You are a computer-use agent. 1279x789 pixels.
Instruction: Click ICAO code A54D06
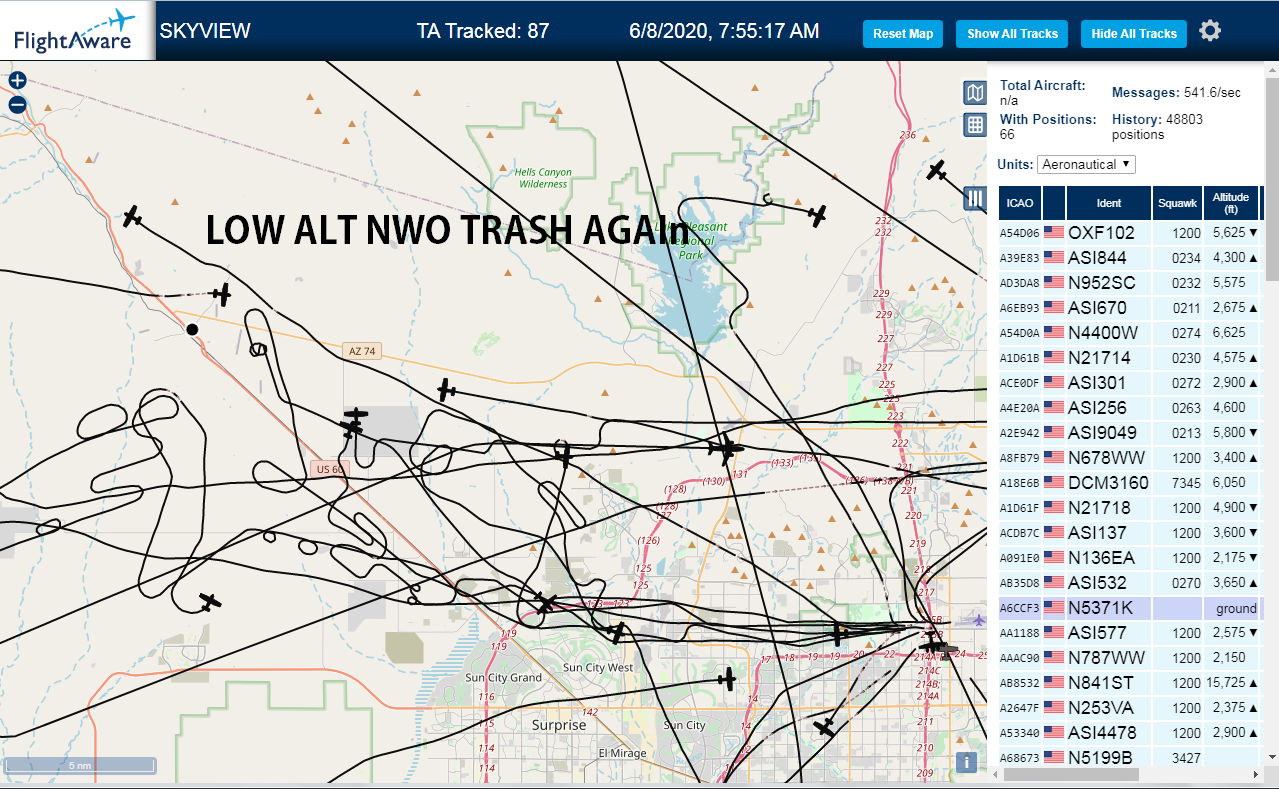pyautogui.click(x=1019, y=233)
